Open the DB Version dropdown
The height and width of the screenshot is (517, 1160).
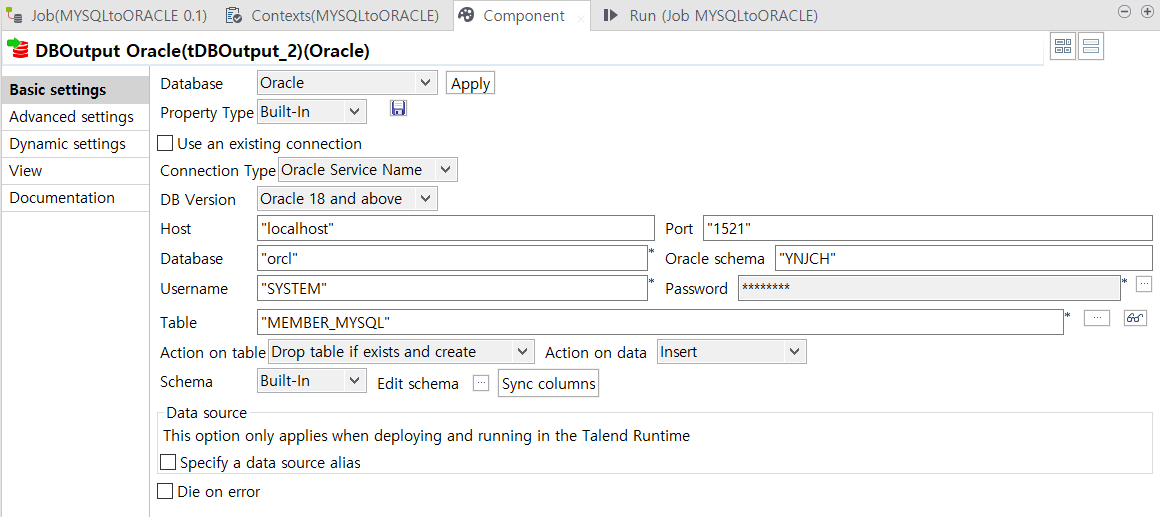click(x=347, y=199)
